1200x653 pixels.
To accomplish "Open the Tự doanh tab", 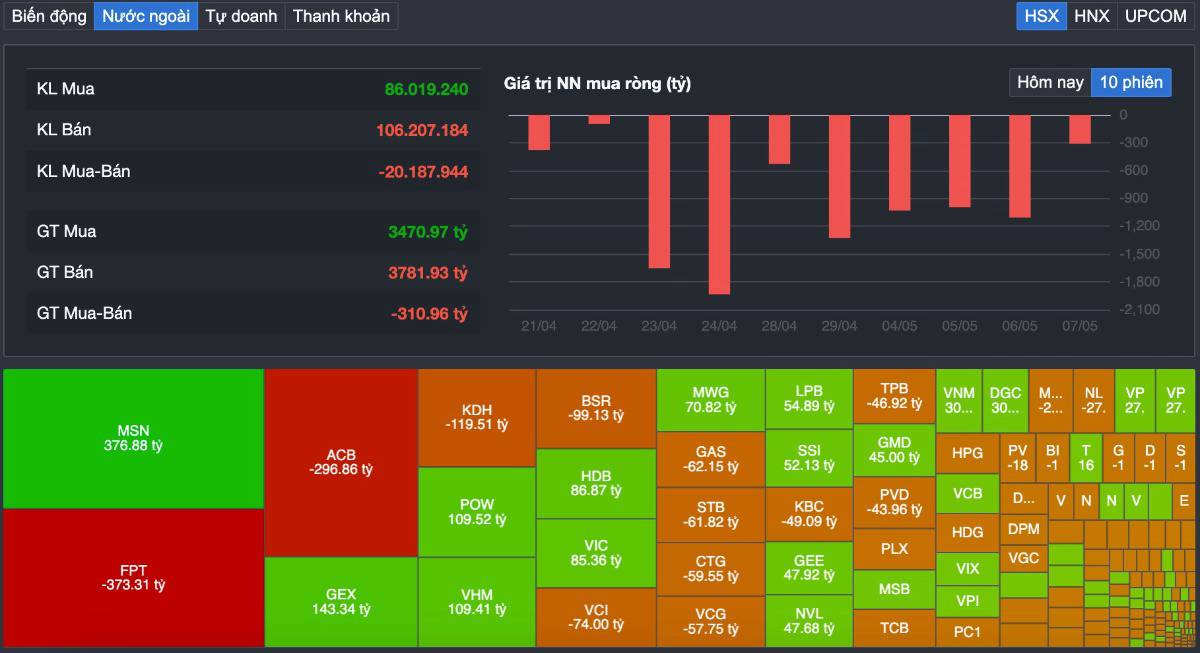I will tap(241, 16).
